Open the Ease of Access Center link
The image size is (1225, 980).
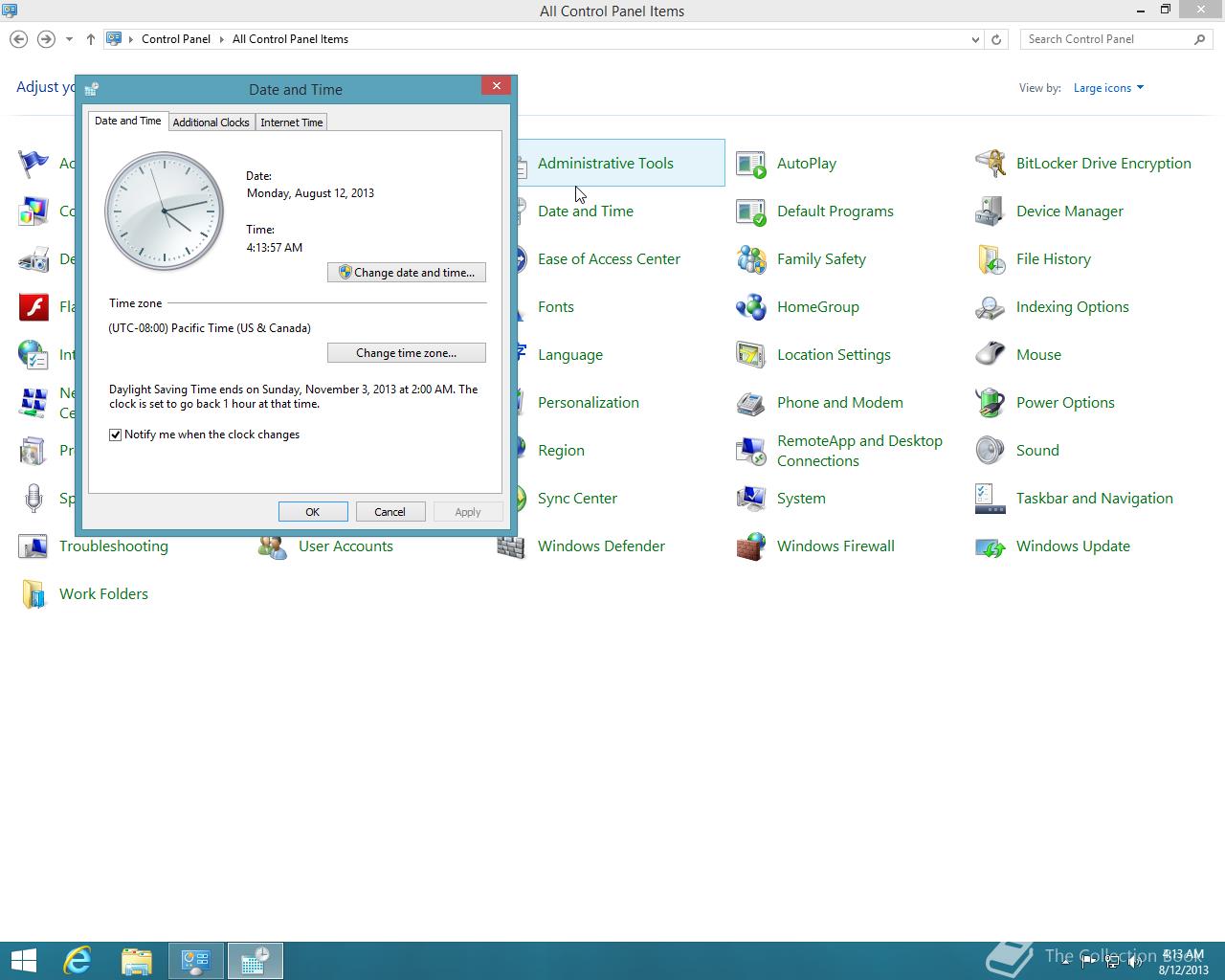(609, 259)
